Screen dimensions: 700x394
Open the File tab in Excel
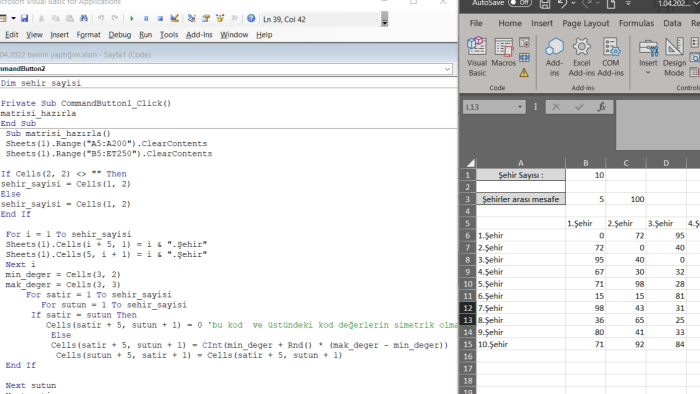pos(476,23)
